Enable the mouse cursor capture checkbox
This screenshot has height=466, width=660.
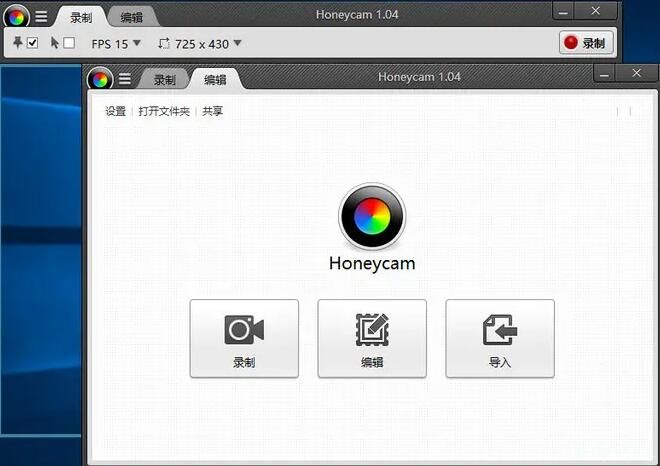click(69, 43)
